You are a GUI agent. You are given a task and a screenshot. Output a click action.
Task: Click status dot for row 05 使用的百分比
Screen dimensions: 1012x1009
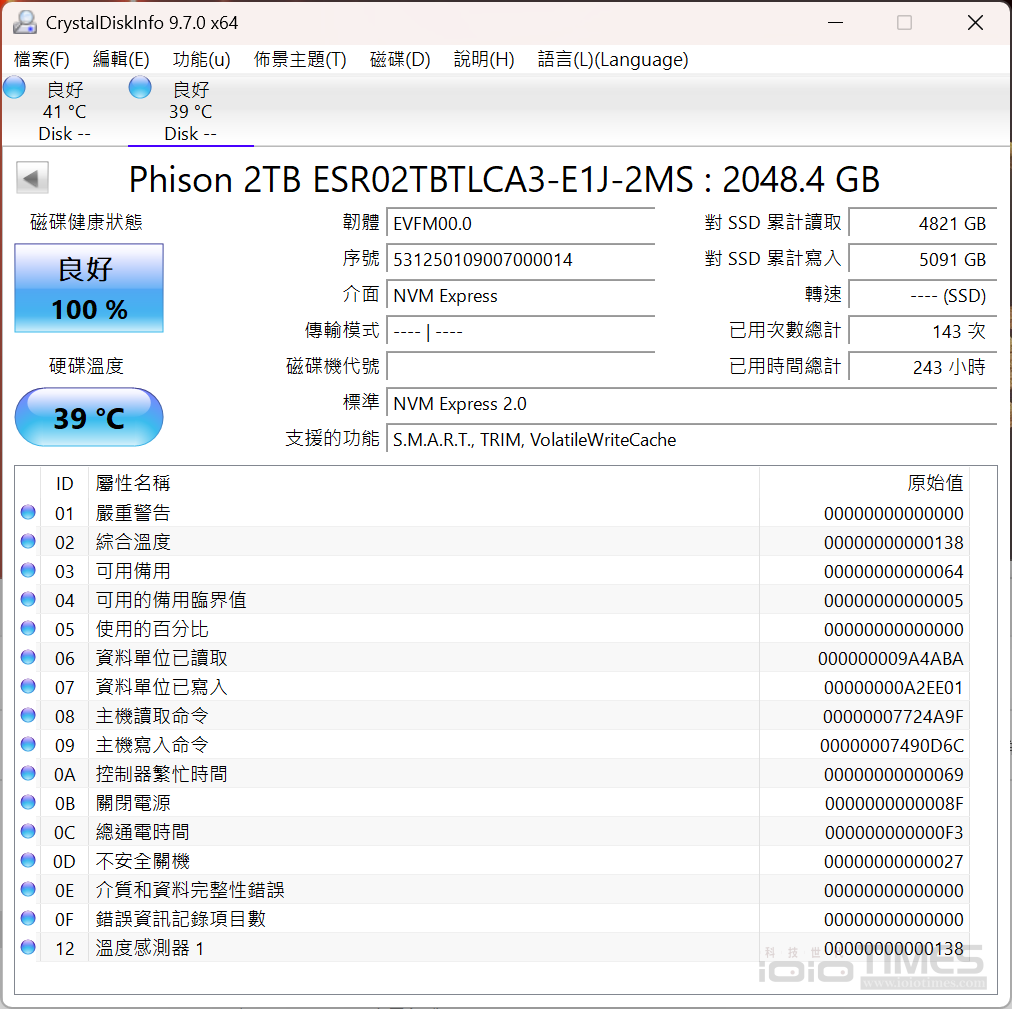click(28, 629)
